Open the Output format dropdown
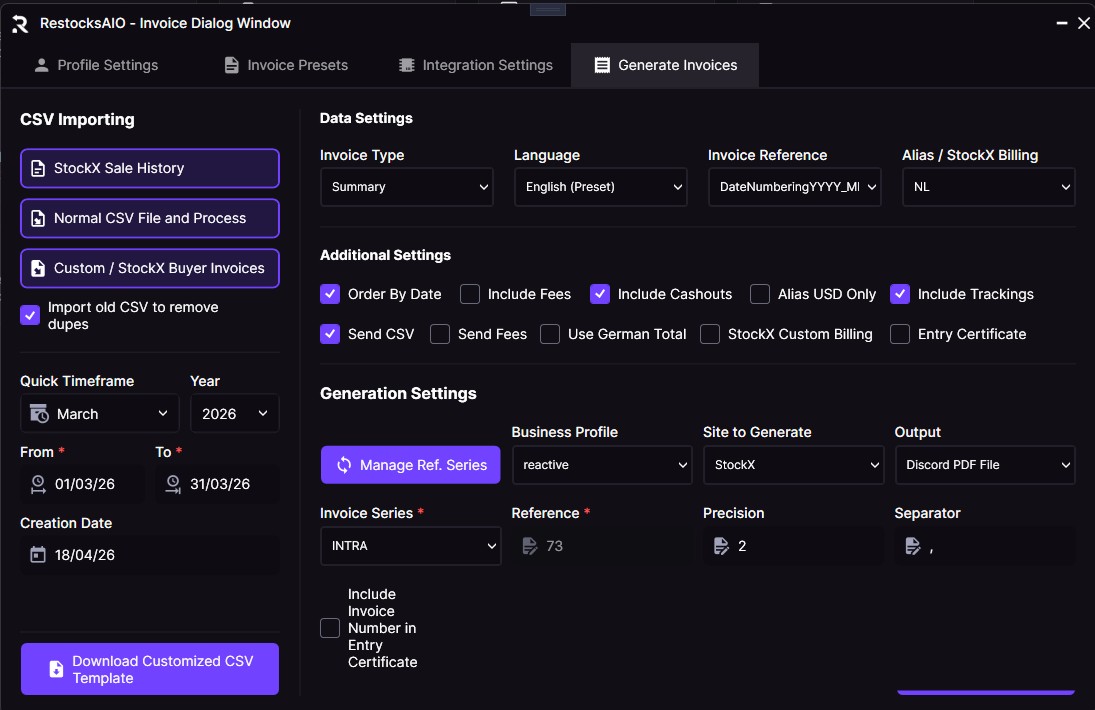Viewport: 1095px width, 710px height. [984, 465]
